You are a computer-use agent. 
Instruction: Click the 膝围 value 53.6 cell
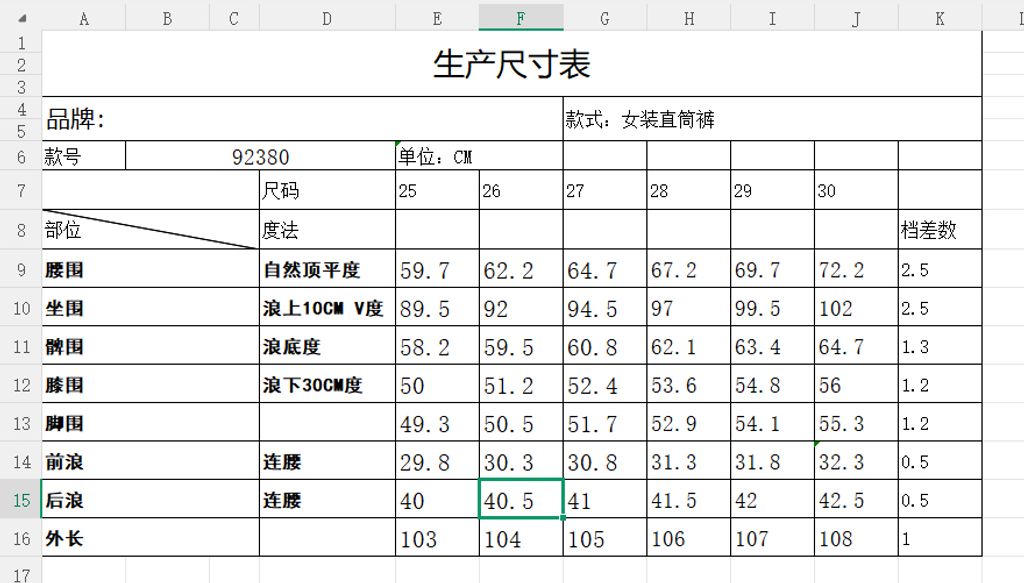pos(688,386)
